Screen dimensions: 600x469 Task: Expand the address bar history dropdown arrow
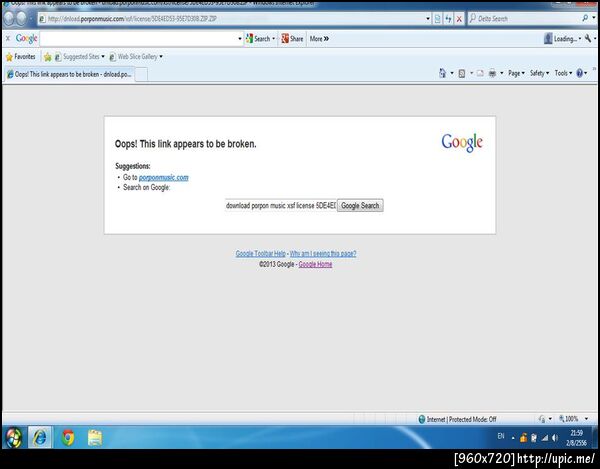[428, 18]
